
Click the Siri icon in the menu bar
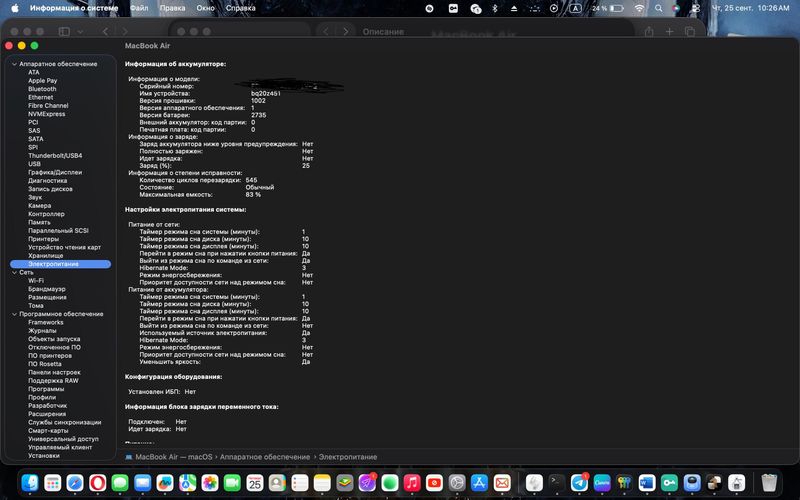[676, 8]
